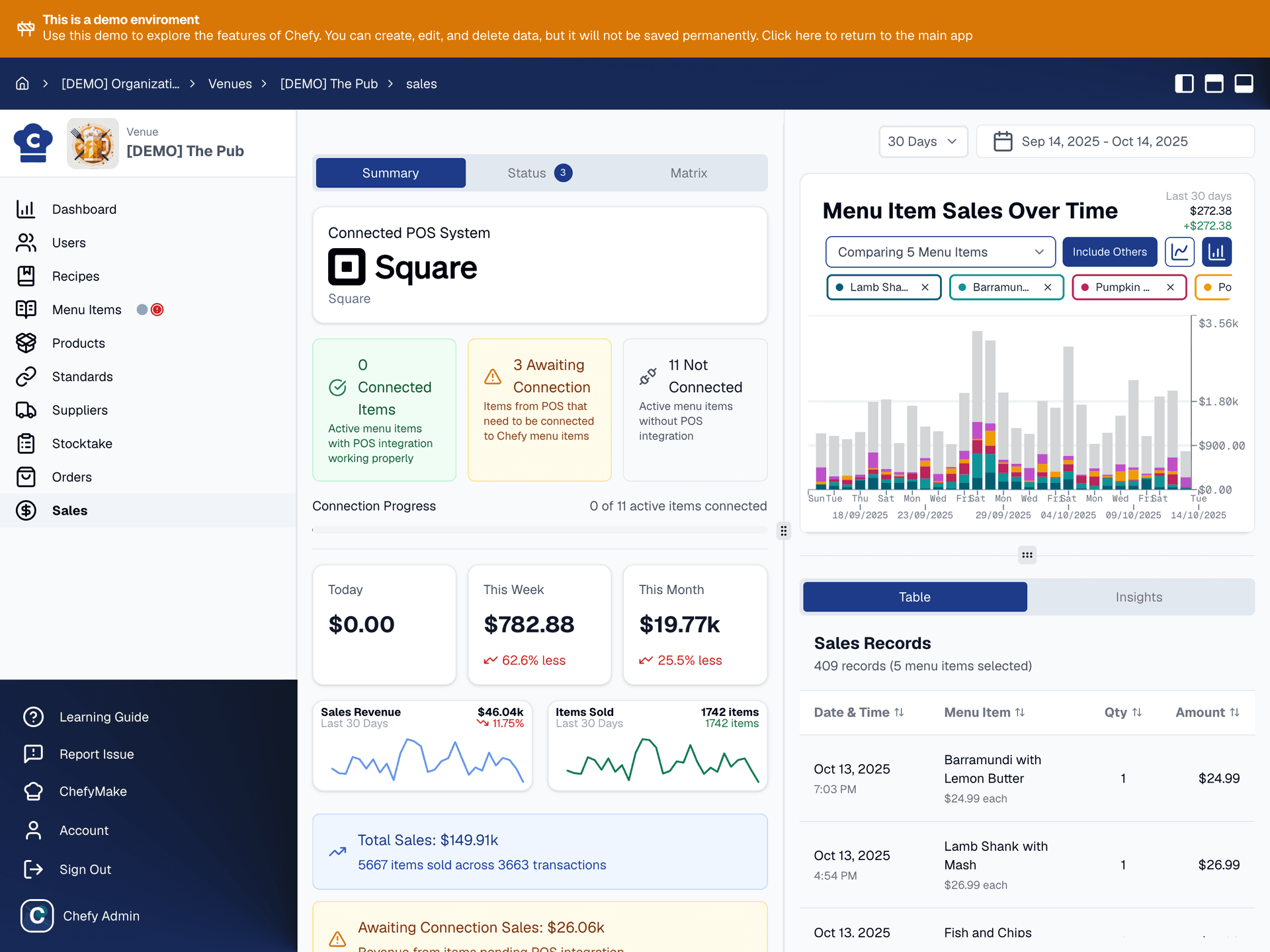Open the Insights tab
The image size is (1270, 952).
[x=1139, y=596]
